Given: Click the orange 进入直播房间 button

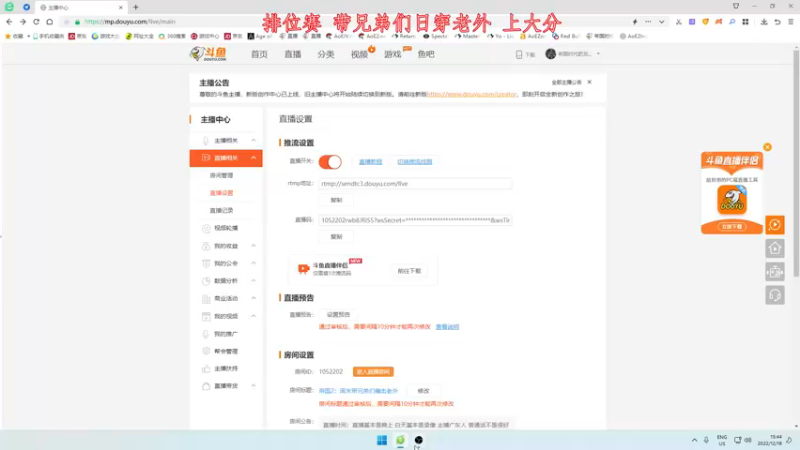Looking at the screenshot, I should [x=373, y=372].
